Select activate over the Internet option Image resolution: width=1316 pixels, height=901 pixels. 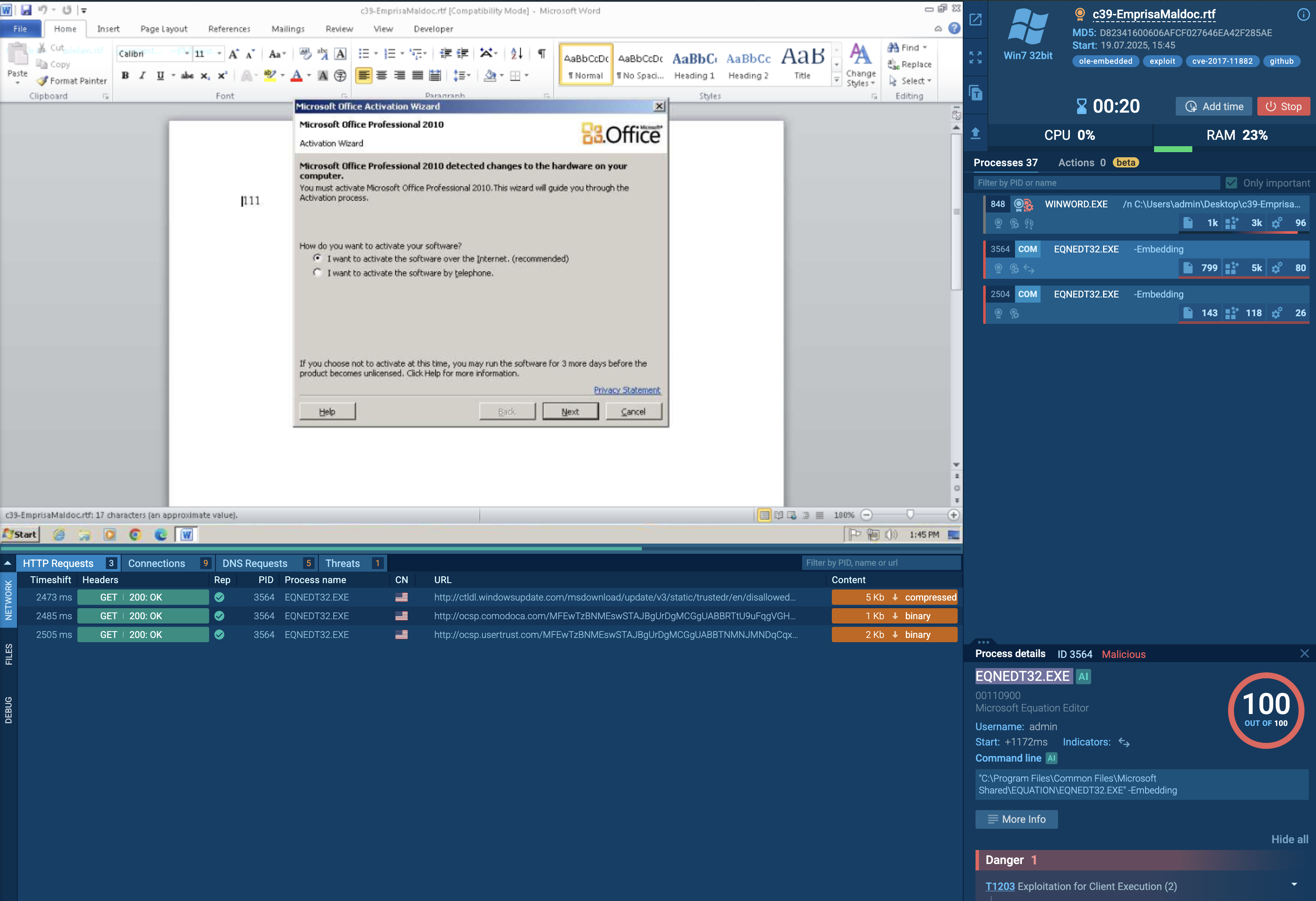pyautogui.click(x=317, y=258)
